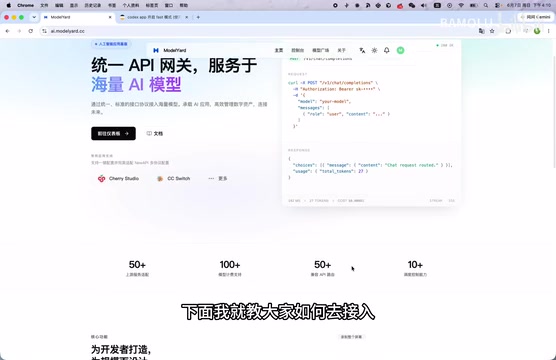Click the 100+ statistic
The height and width of the screenshot is (360, 556).
click(230, 265)
